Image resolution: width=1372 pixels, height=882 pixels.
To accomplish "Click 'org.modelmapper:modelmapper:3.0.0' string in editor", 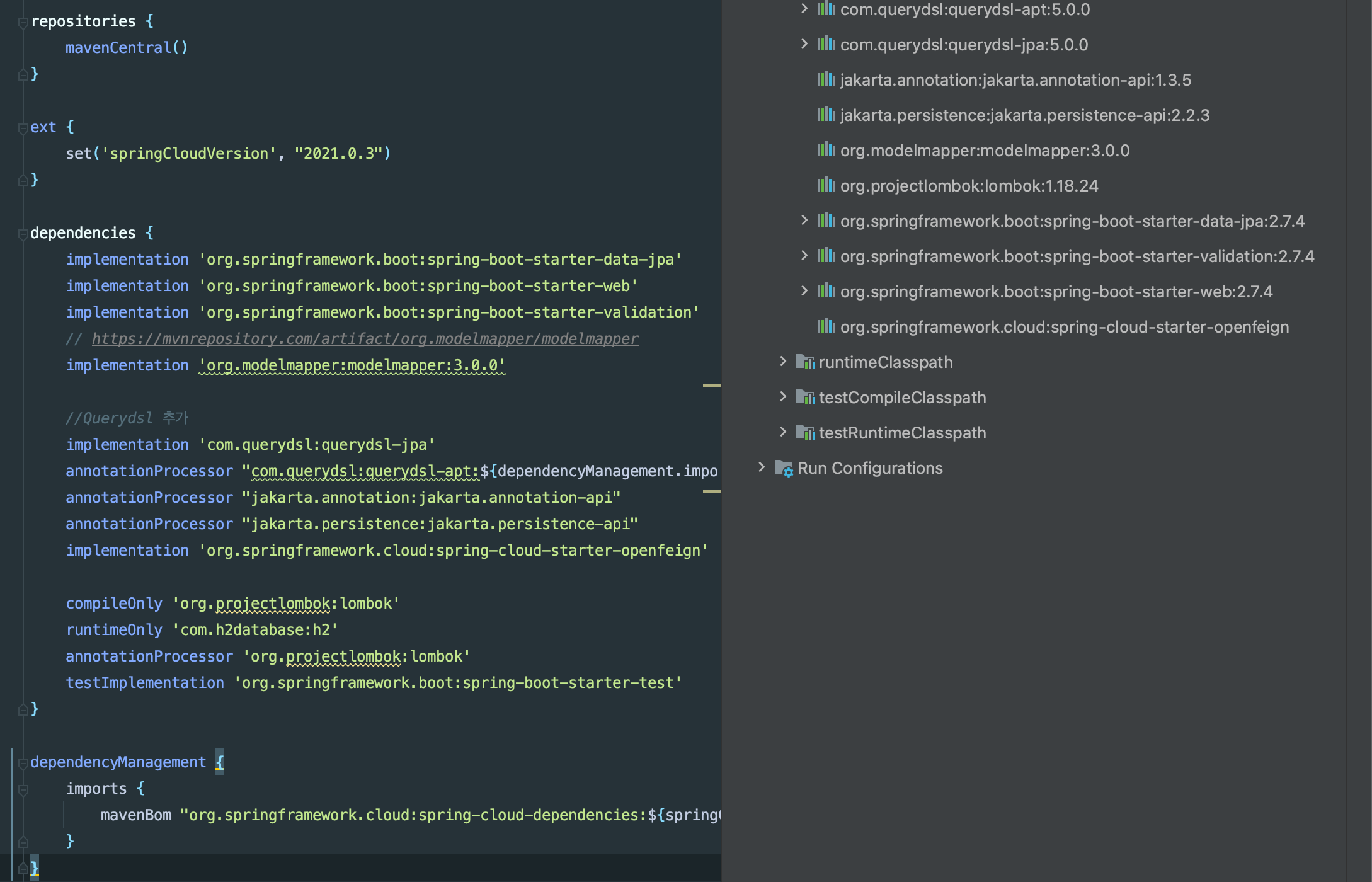I will pyautogui.click(x=352, y=365).
